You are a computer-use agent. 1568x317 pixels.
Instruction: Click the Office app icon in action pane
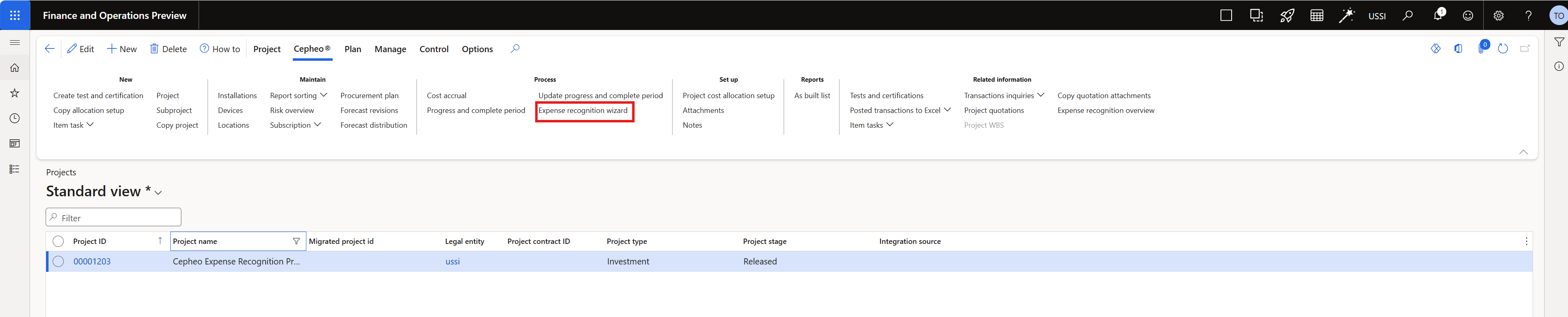point(1459,48)
